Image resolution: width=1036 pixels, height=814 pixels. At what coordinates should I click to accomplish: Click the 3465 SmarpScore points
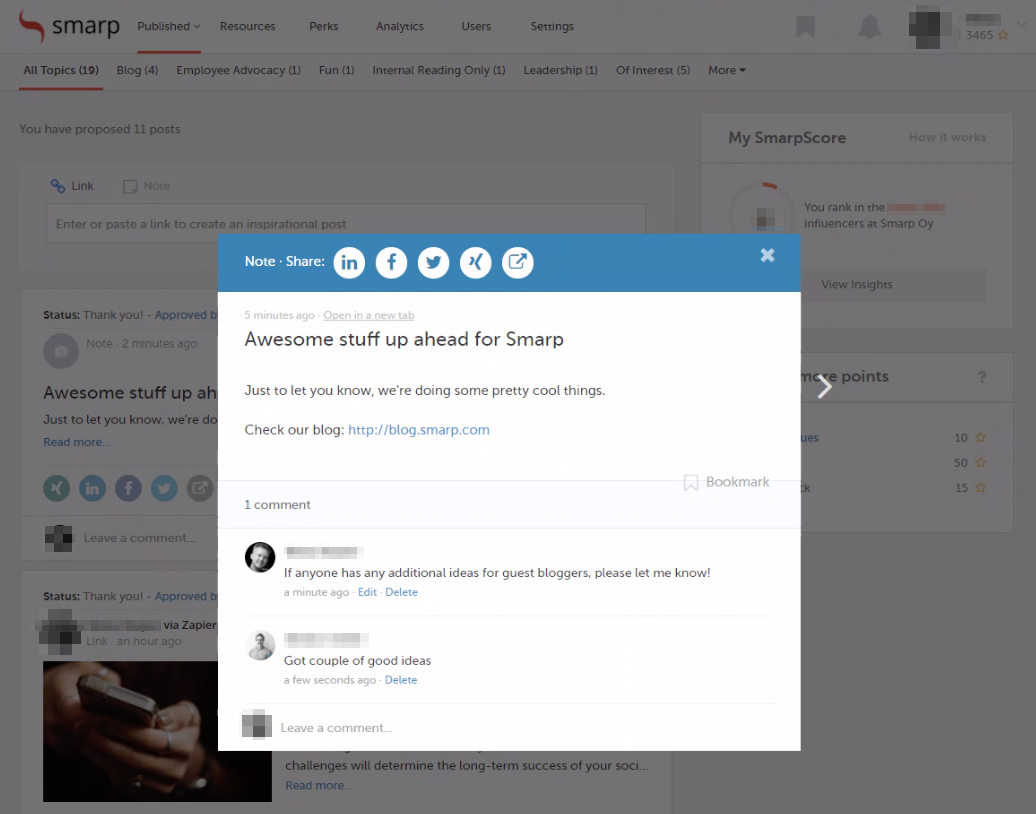[x=986, y=35]
